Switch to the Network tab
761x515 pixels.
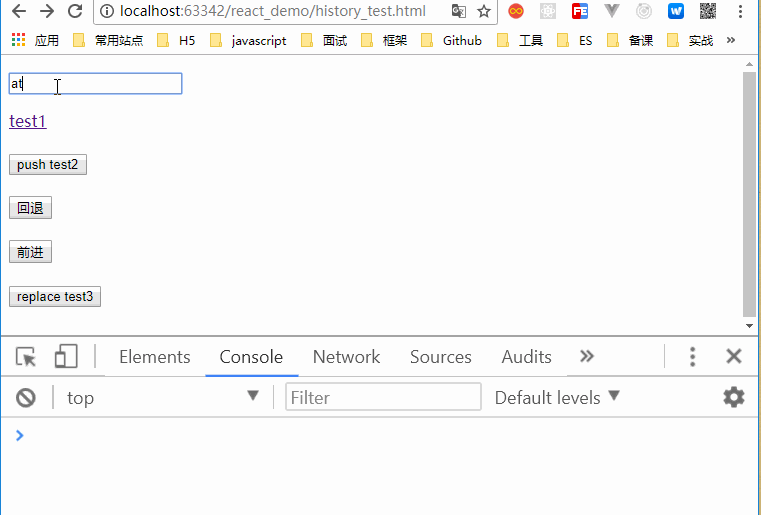click(346, 357)
